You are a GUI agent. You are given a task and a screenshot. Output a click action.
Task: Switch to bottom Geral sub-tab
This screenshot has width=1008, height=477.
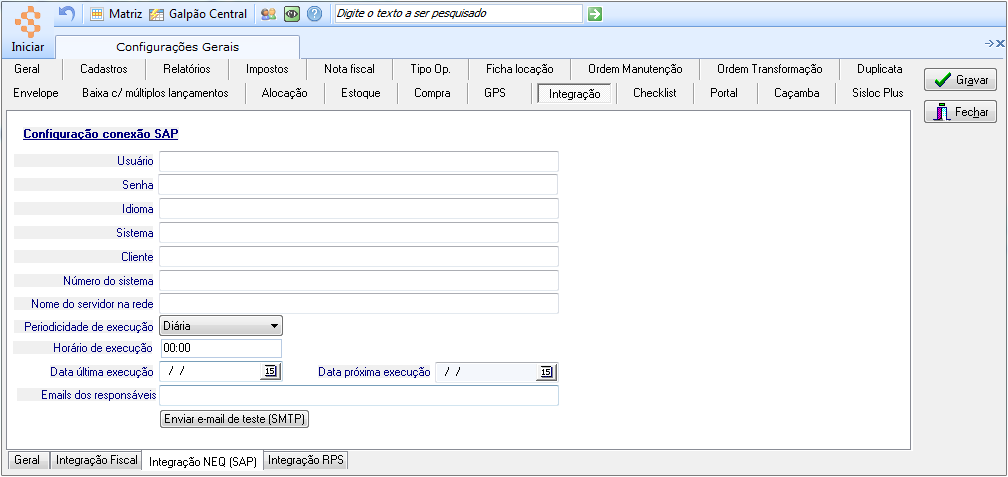26,460
